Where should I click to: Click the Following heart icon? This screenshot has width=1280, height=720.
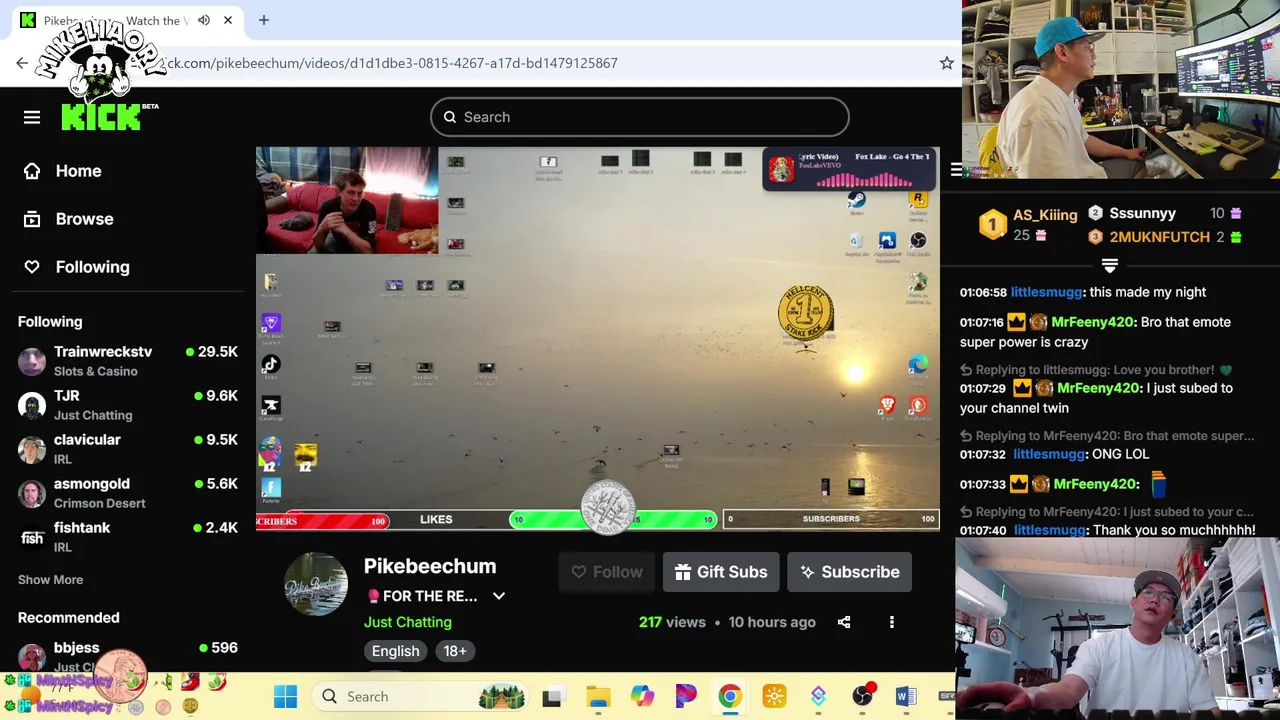coord(32,267)
